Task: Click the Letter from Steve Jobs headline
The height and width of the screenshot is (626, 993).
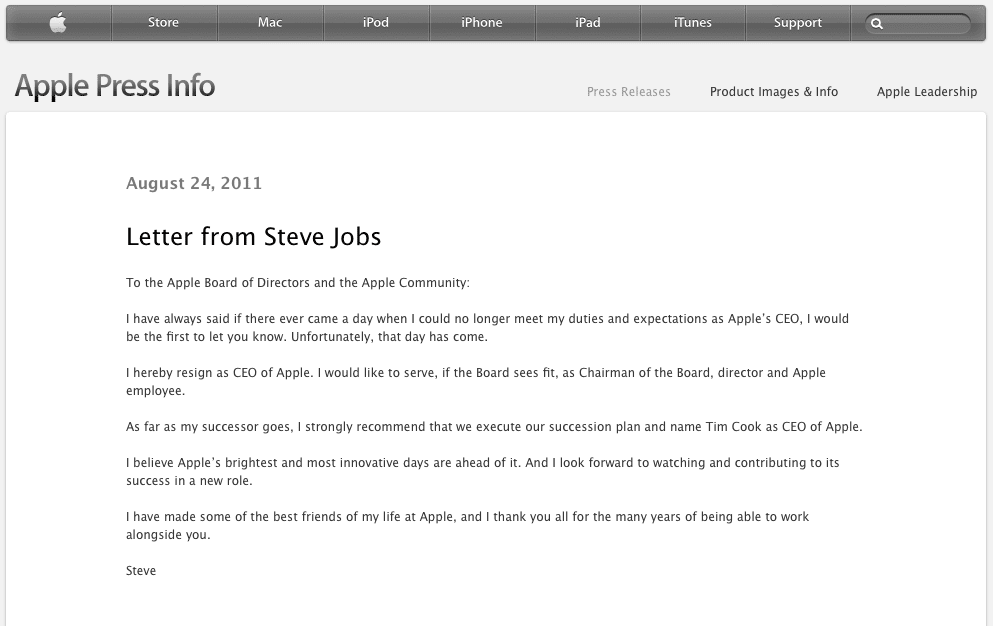Action: [x=253, y=237]
